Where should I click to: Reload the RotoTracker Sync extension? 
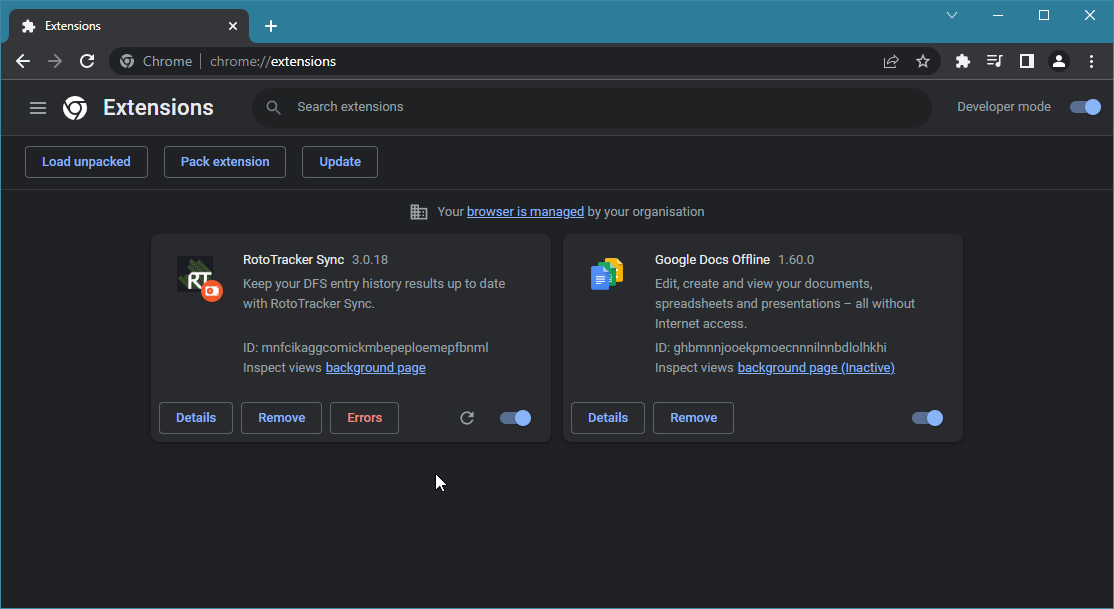tap(467, 418)
